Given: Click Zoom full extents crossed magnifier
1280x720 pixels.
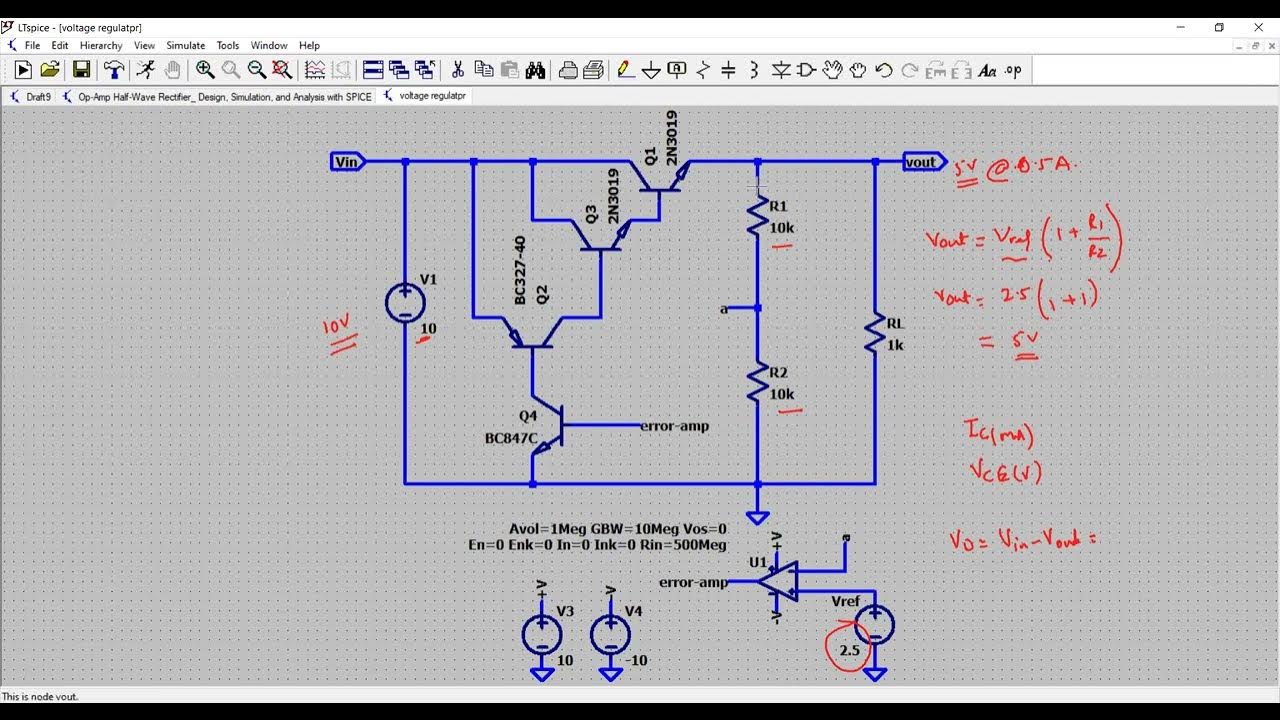Looking at the screenshot, I should [282, 70].
